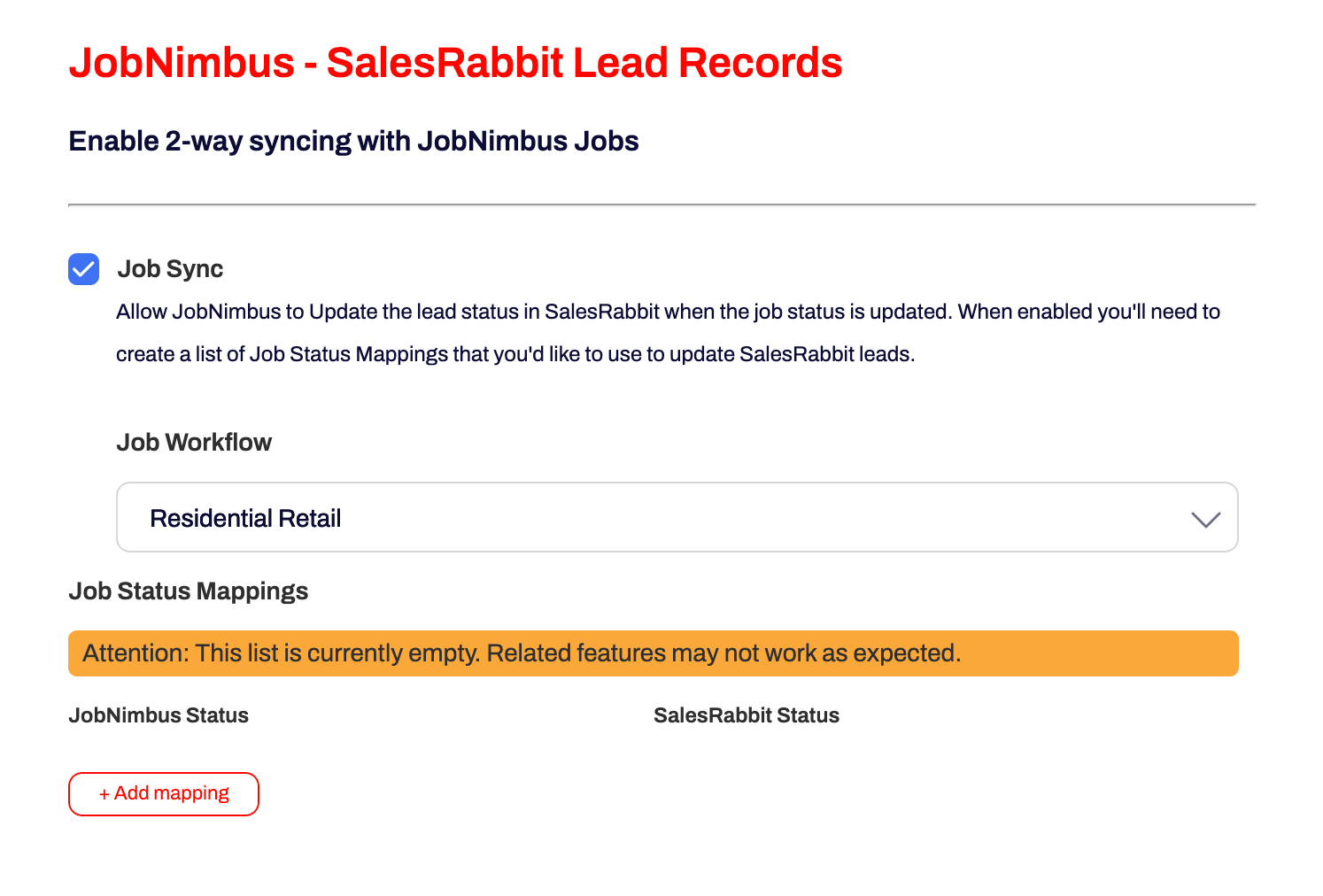Click the downward chevron icon on workflow field
The height and width of the screenshot is (896, 1323).
pos(1204,521)
